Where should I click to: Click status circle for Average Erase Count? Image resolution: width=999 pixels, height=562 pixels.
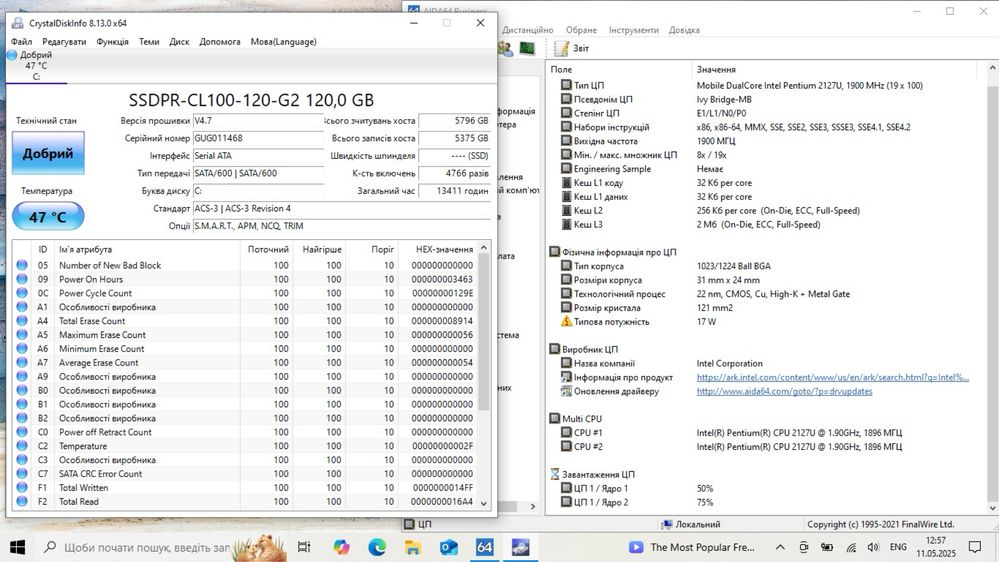(x=22, y=363)
